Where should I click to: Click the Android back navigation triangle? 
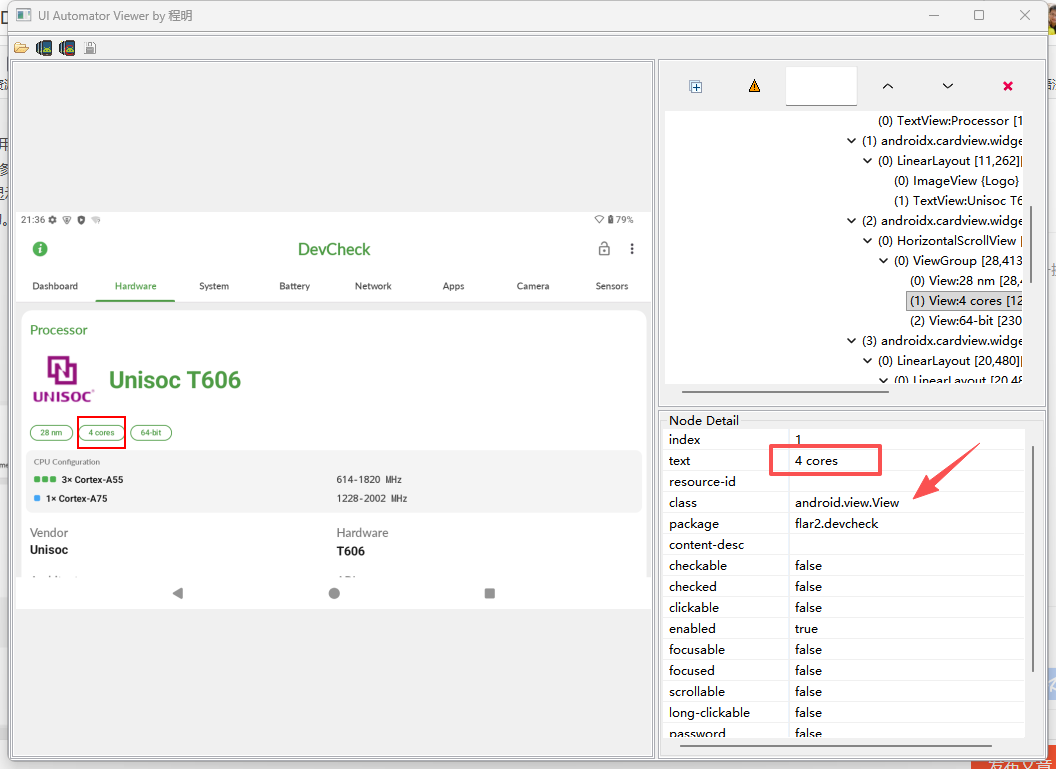(178, 593)
